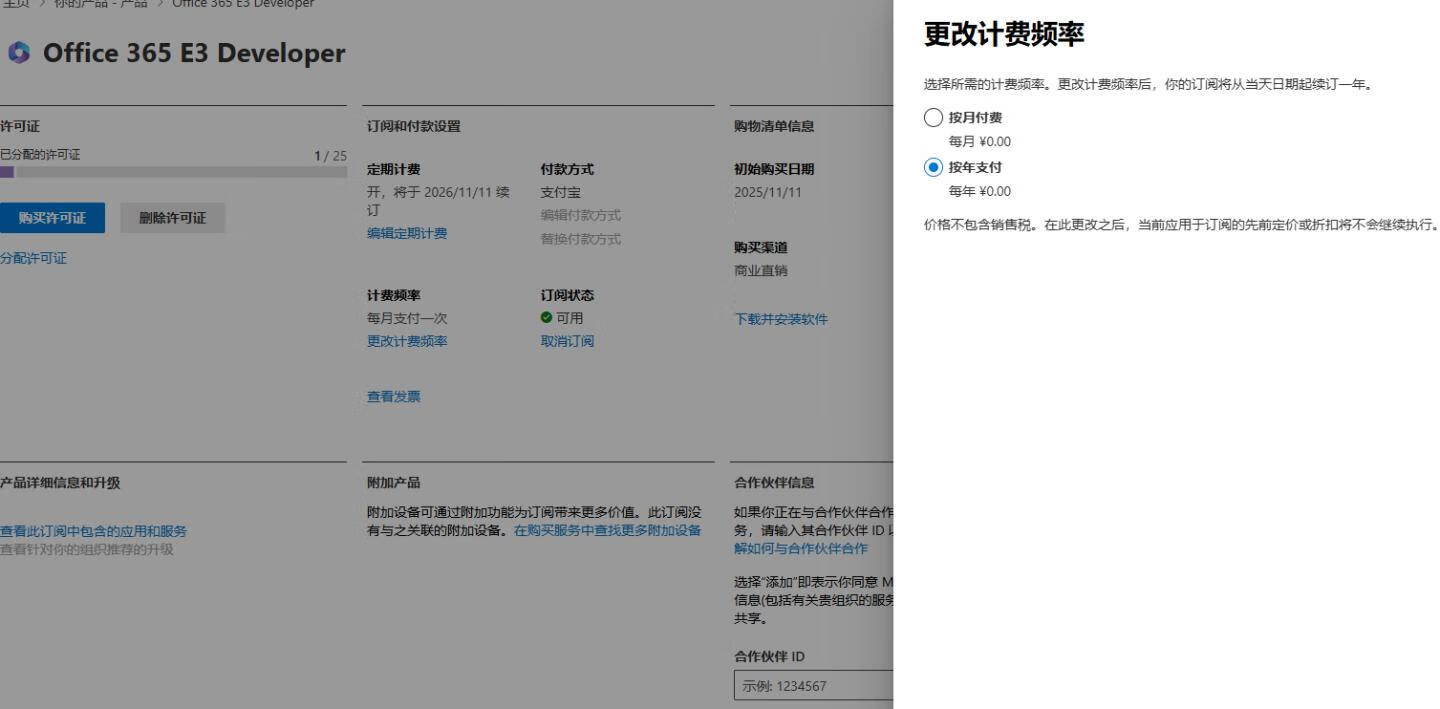
Task: Click the 查看针对你的组织推荐的升级 link
Action: 86,549
